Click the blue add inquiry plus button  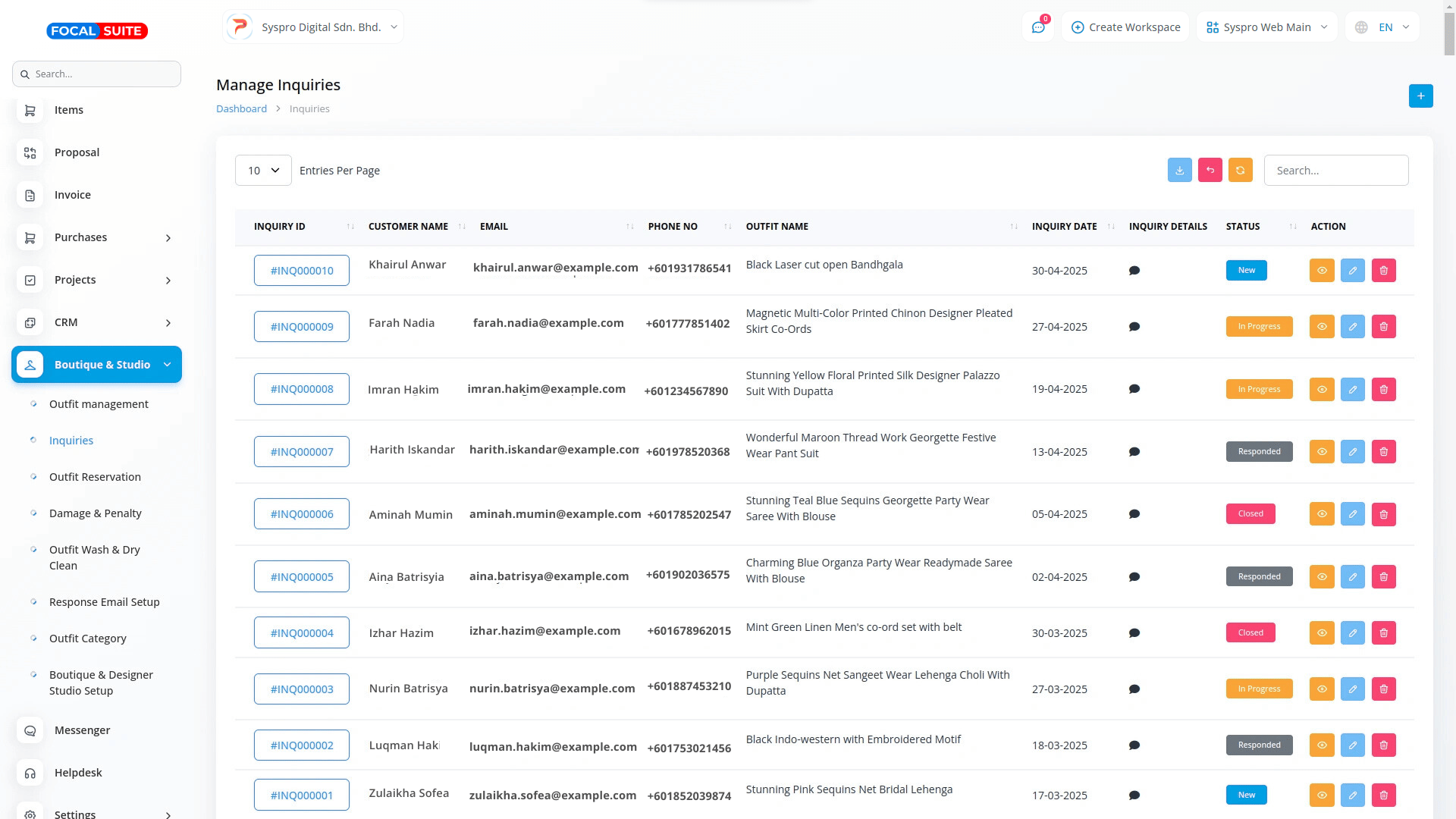[1420, 96]
